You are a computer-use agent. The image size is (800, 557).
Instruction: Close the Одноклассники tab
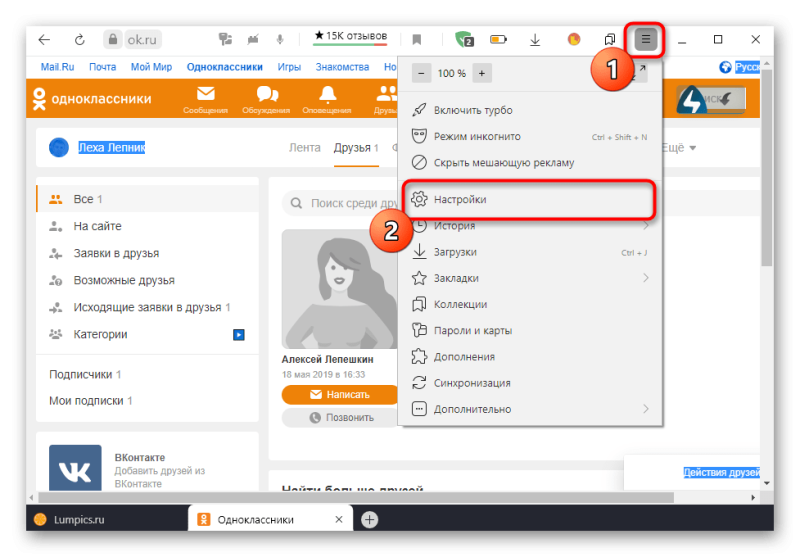point(339,520)
